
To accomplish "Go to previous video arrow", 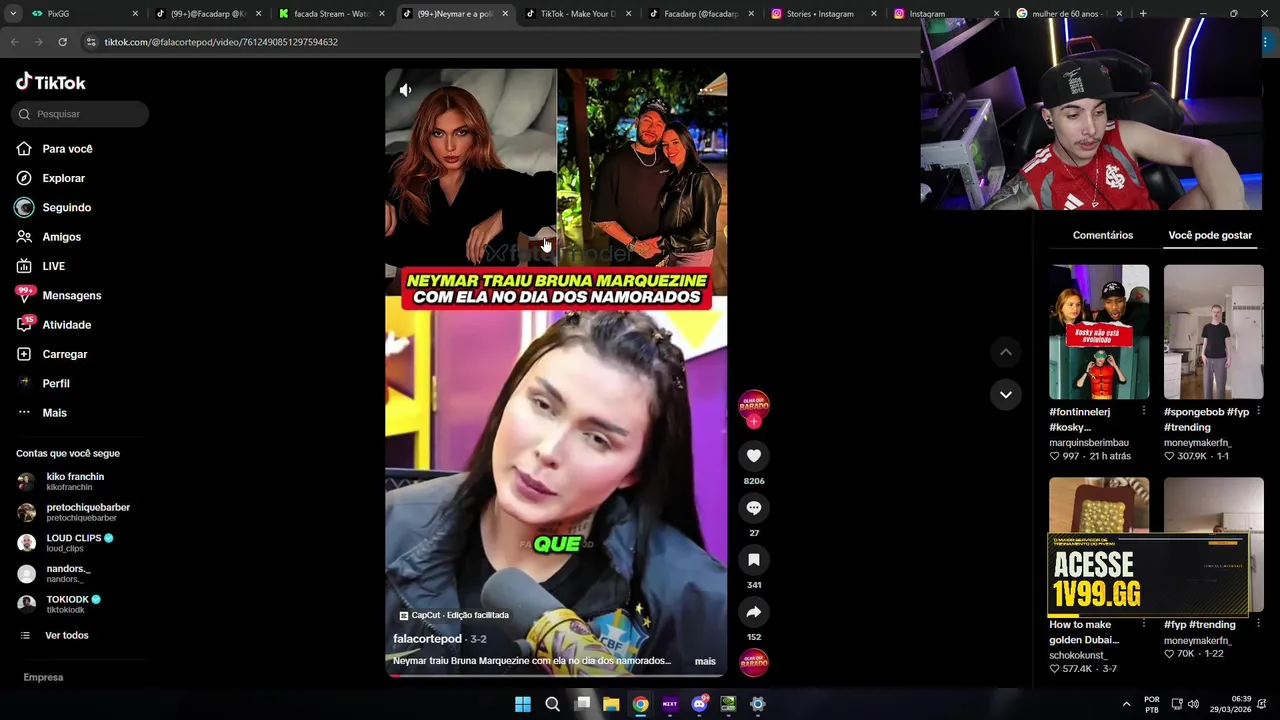I will point(1006,352).
